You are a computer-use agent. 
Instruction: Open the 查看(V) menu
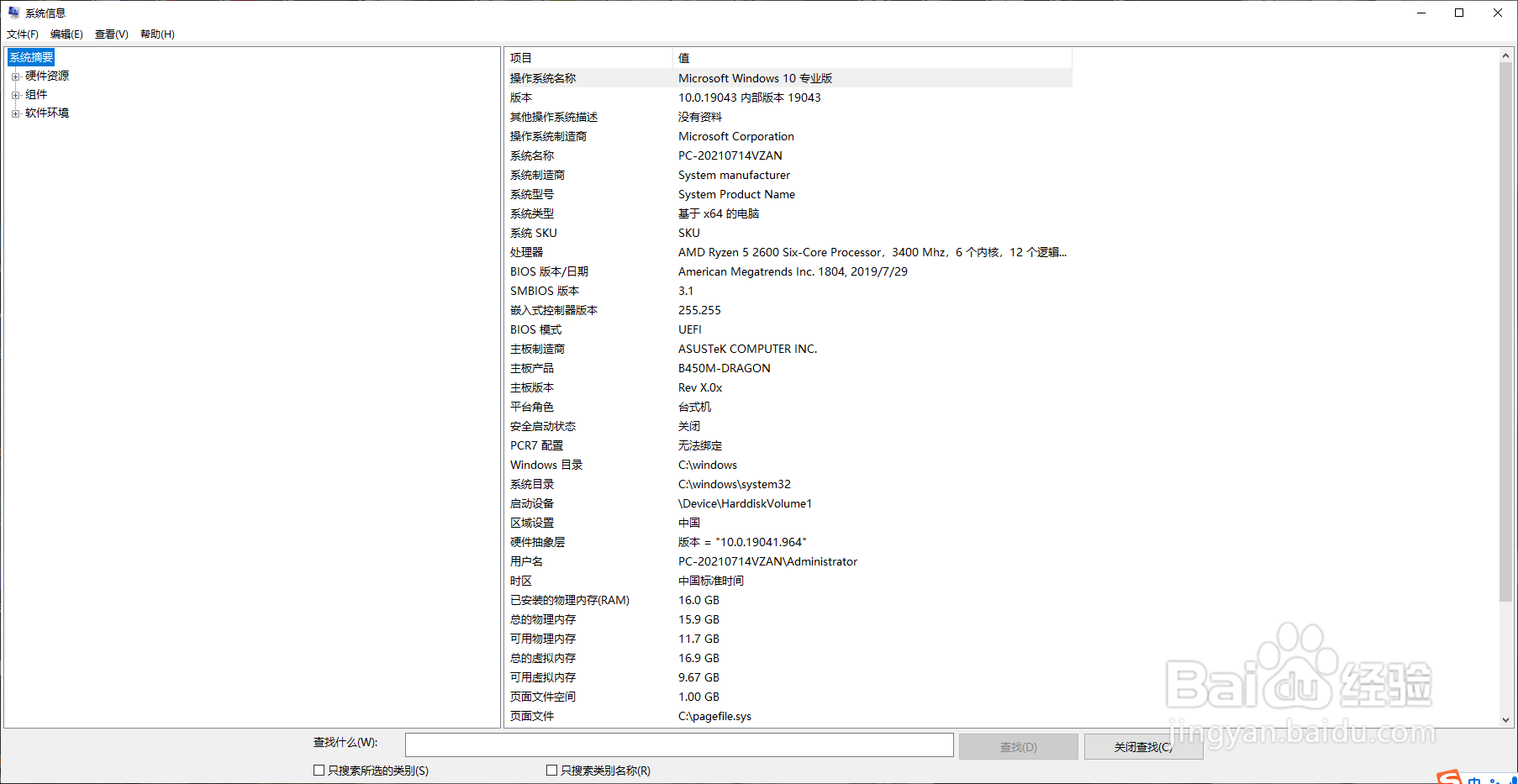112,34
